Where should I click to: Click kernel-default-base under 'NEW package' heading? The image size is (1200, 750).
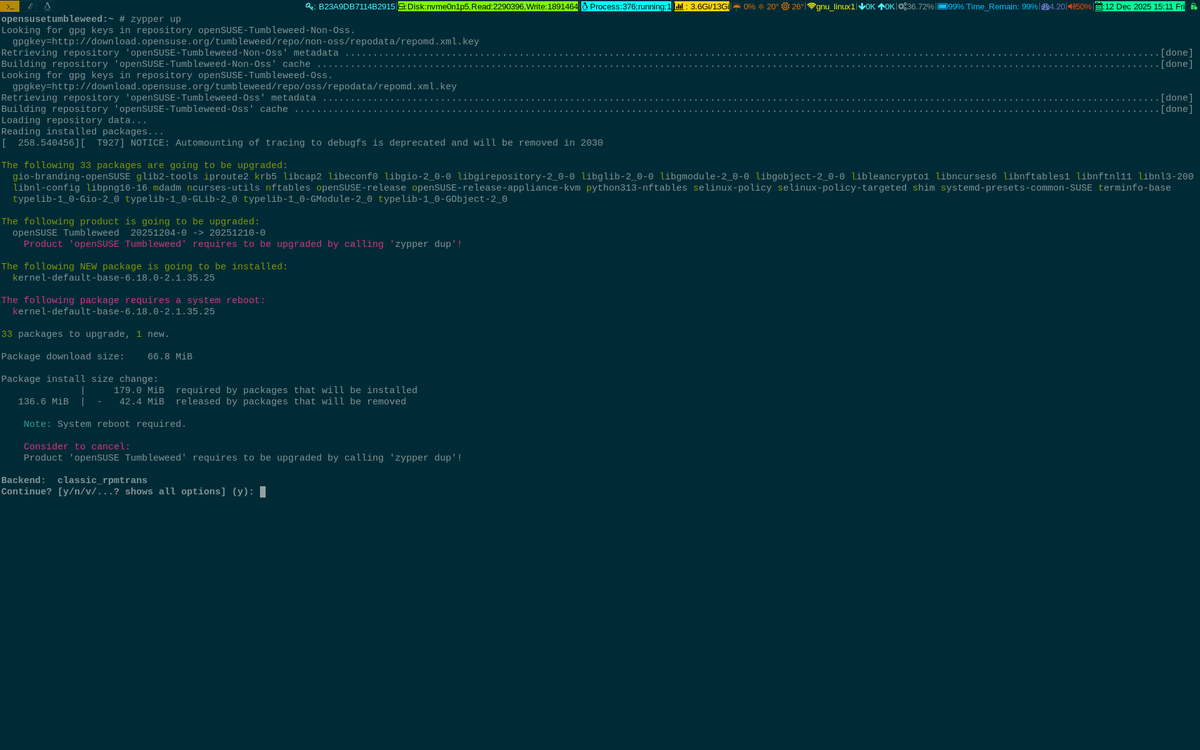pyautogui.click(x=113, y=278)
